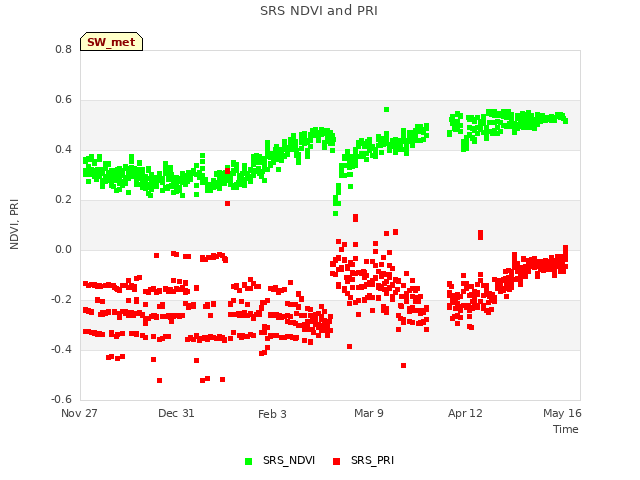Screen dimensions: 640x480
Task: Click the -0.4 y-axis tick label
Action: click(61, 349)
